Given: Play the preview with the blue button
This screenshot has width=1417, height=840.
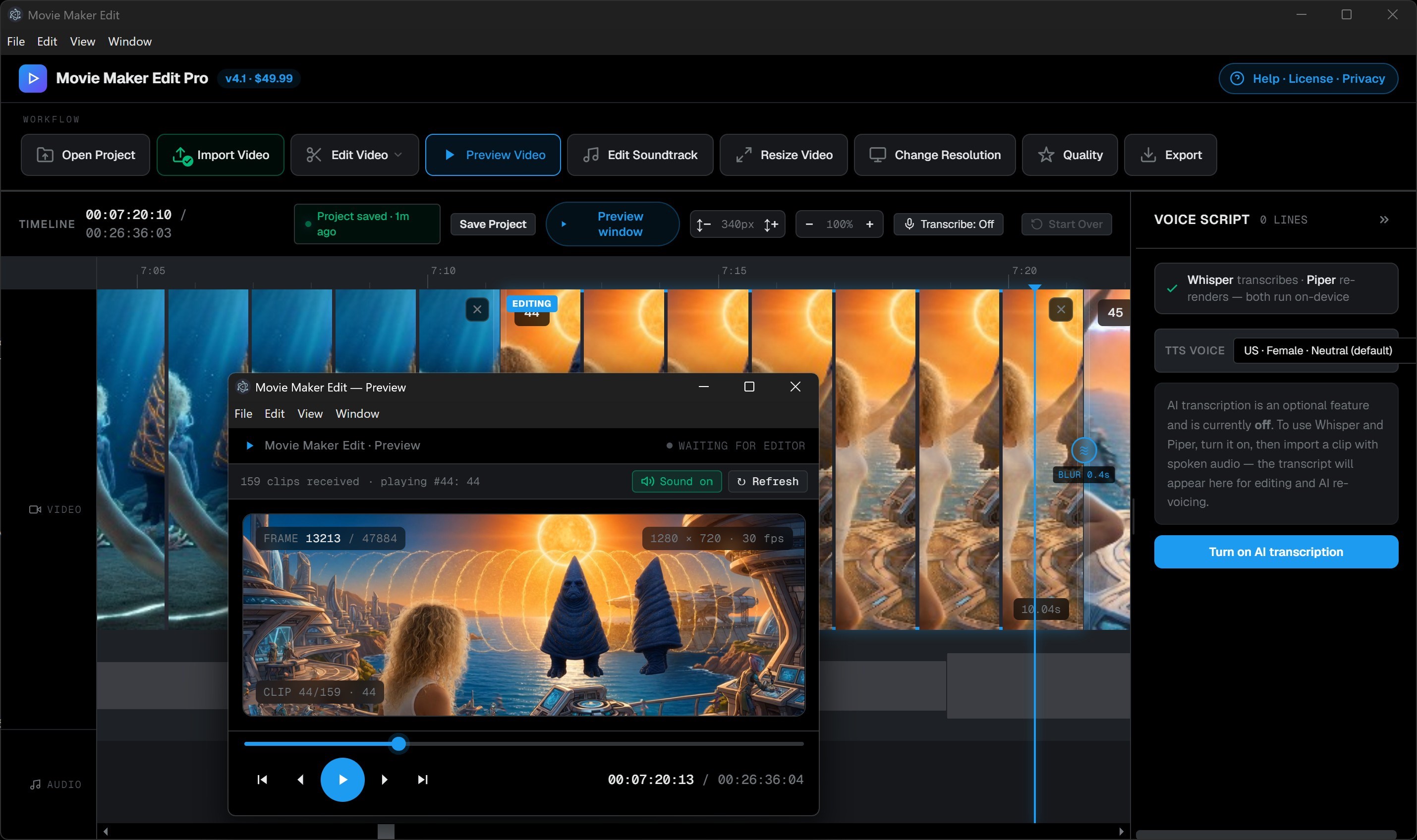Looking at the screenshot, I should [x=342, y=780].
